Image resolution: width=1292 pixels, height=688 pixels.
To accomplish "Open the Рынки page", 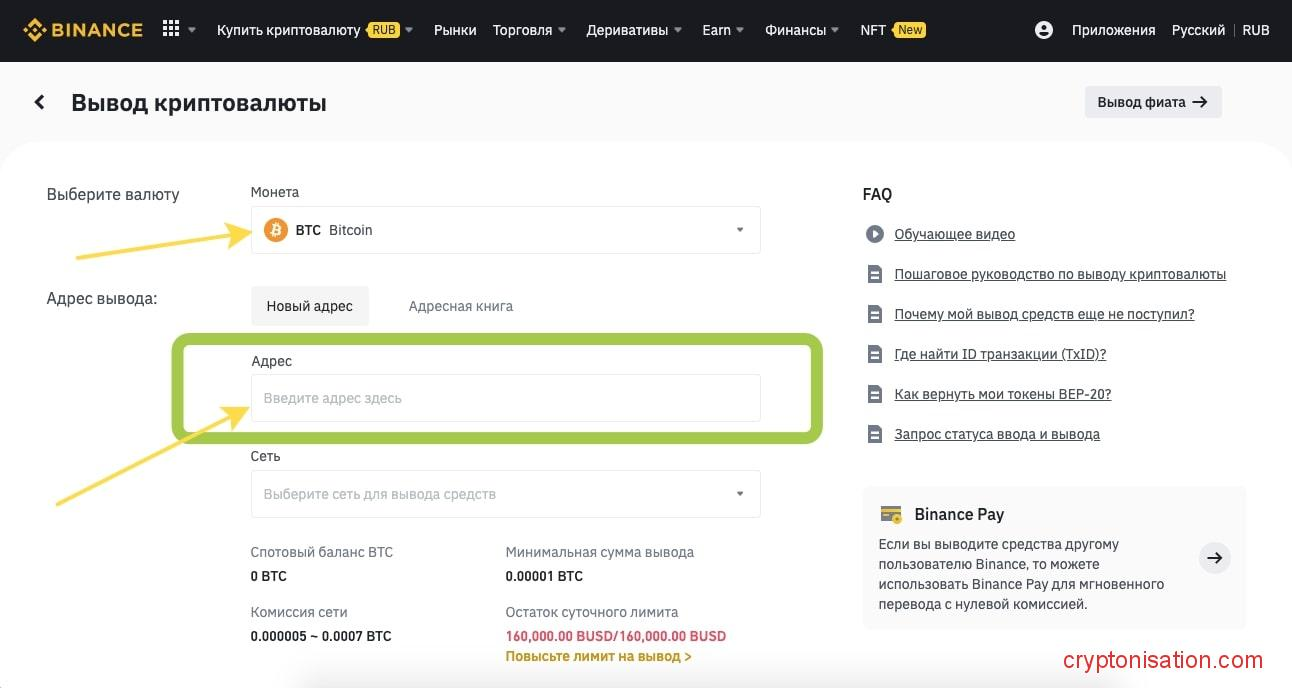I will (x=455, y=30).
